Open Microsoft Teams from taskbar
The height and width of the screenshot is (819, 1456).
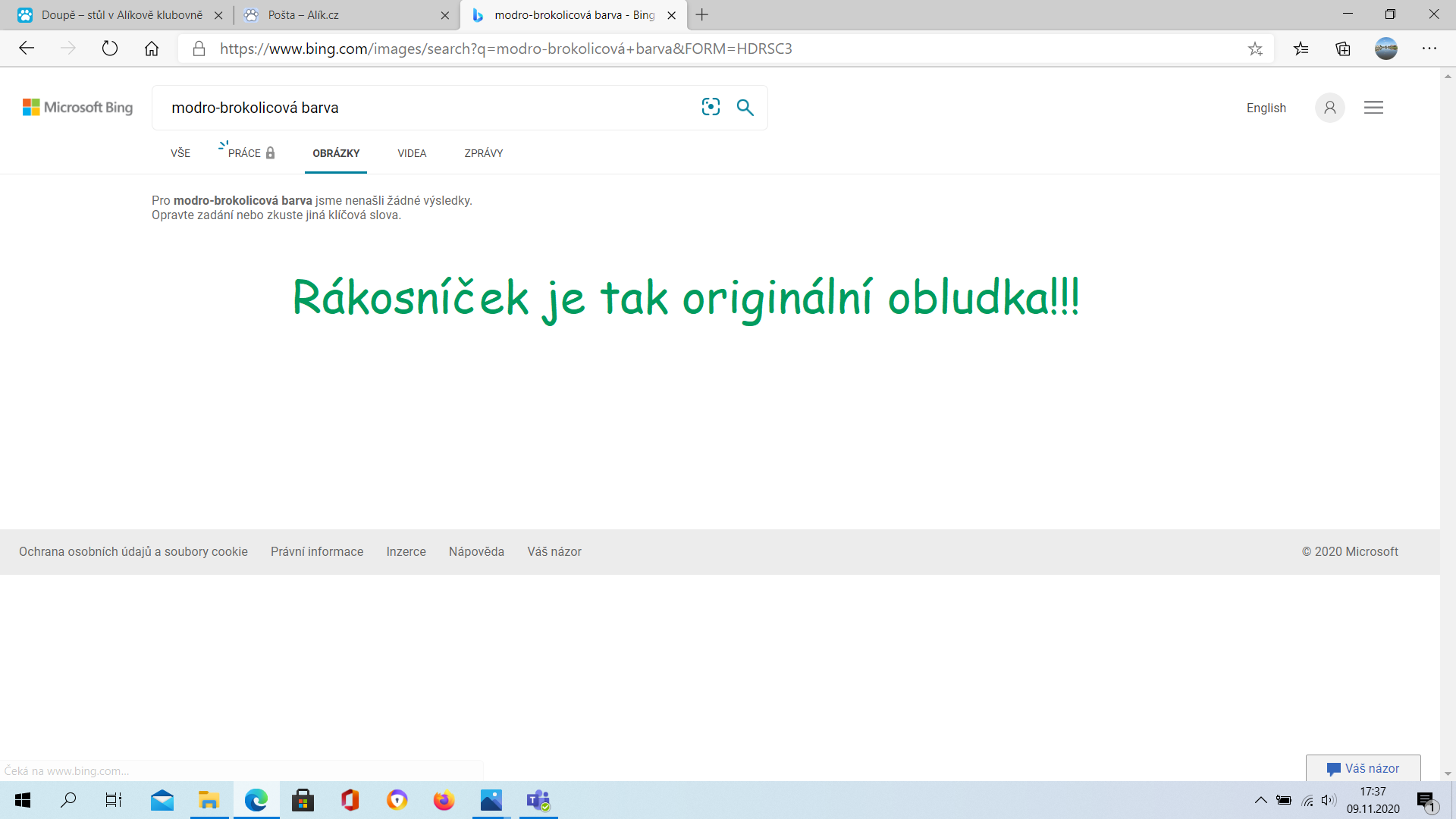(x=538, y=800)
